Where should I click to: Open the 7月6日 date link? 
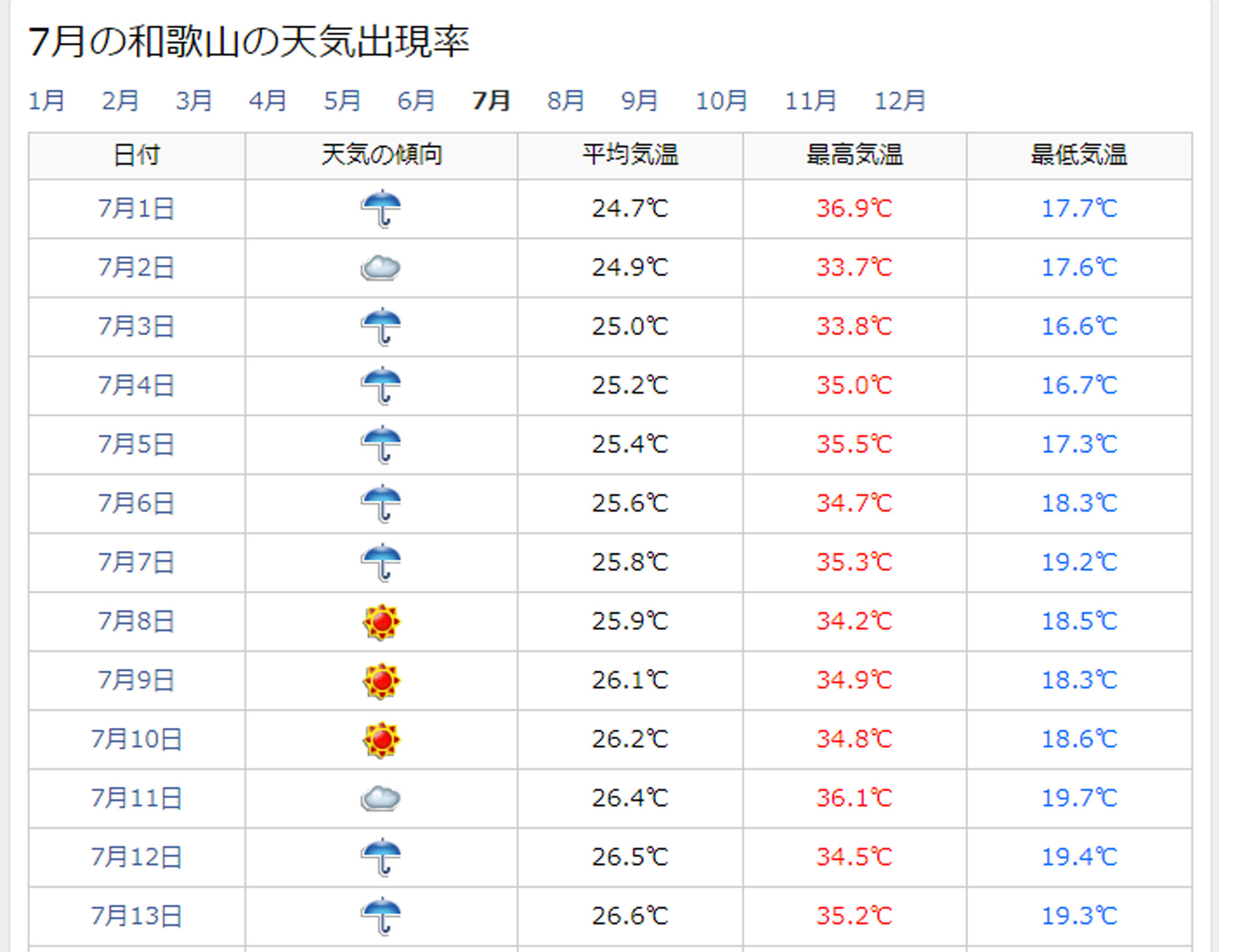136,504
